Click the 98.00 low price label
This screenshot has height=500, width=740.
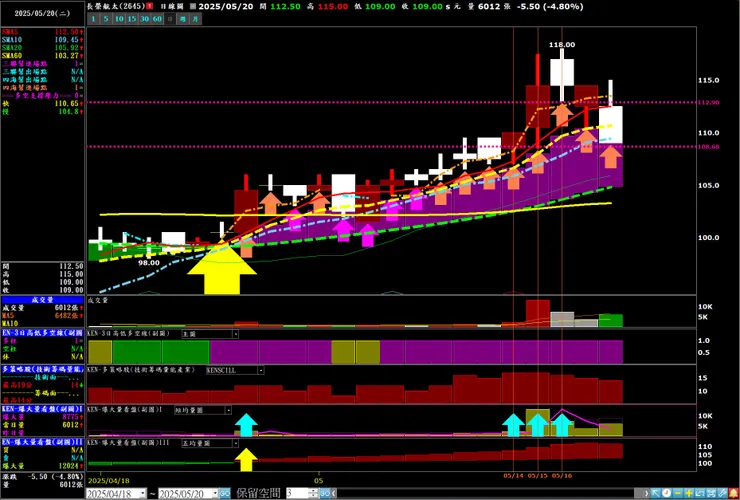pyautogui.click(x=149, y=263)
